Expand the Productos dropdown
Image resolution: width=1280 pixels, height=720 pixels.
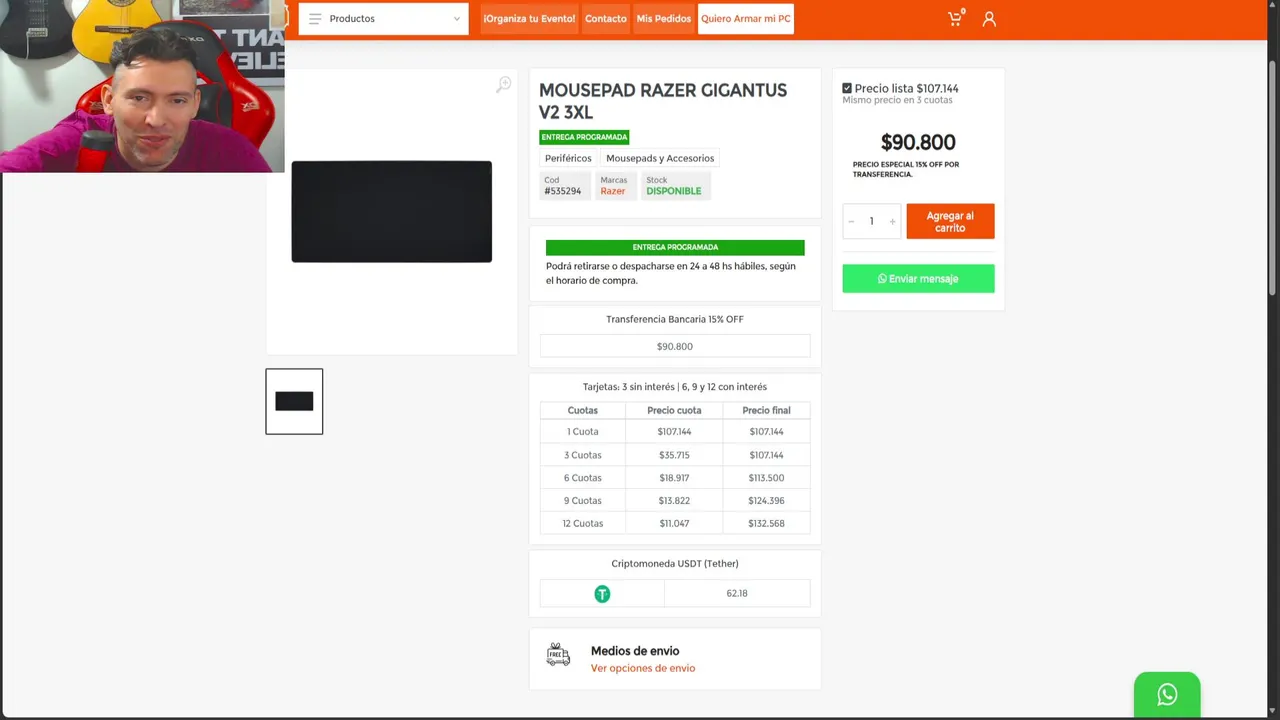pyautogui.click(x=384, y=19)
